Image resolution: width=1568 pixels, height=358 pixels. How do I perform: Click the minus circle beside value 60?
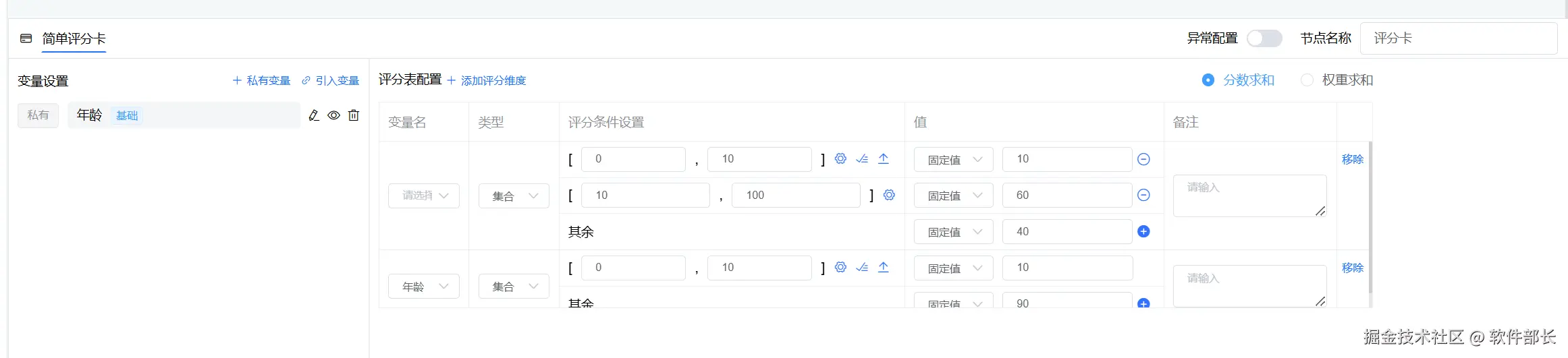[1143, 195]
